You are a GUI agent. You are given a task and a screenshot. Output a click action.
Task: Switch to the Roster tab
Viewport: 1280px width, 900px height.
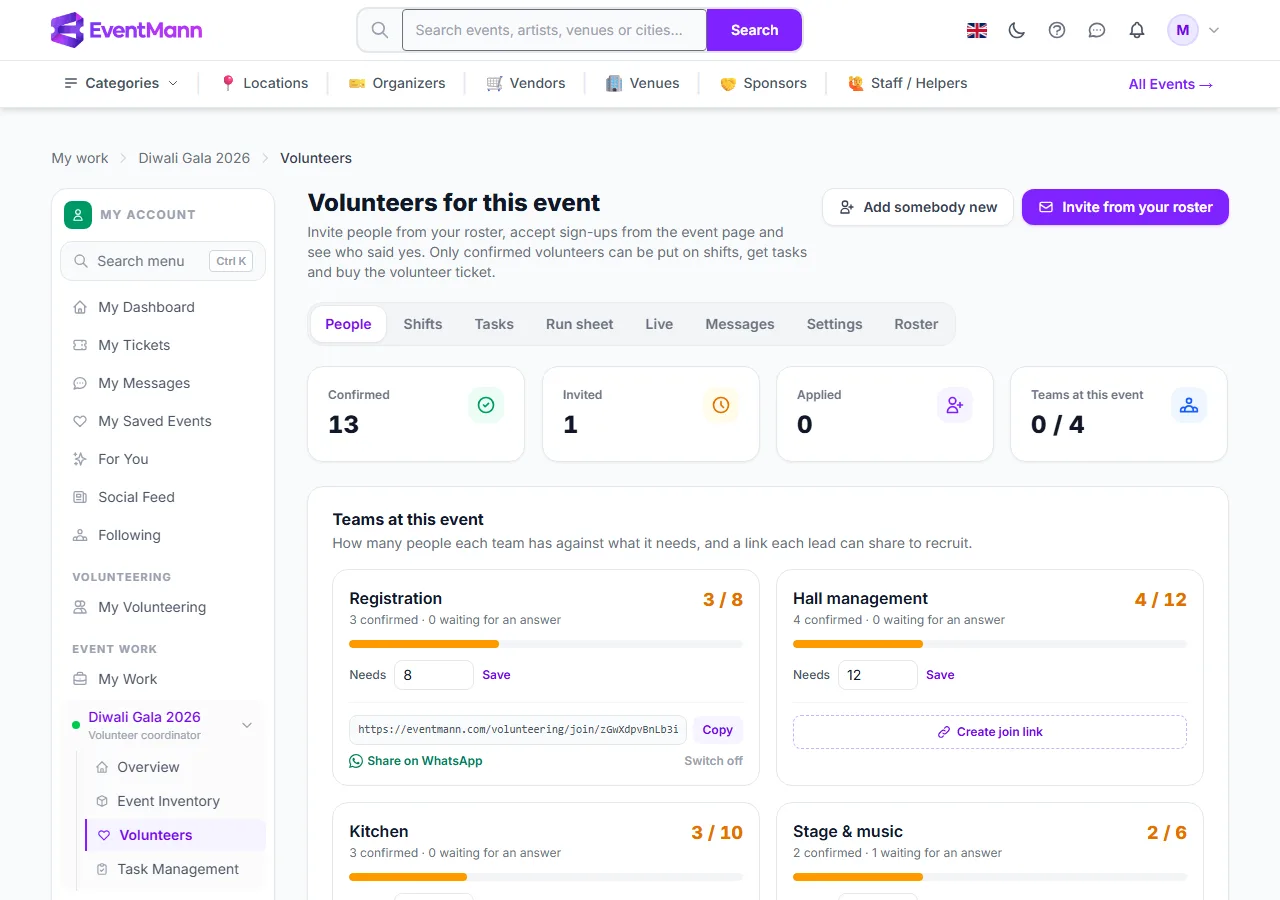pos(916,324)
